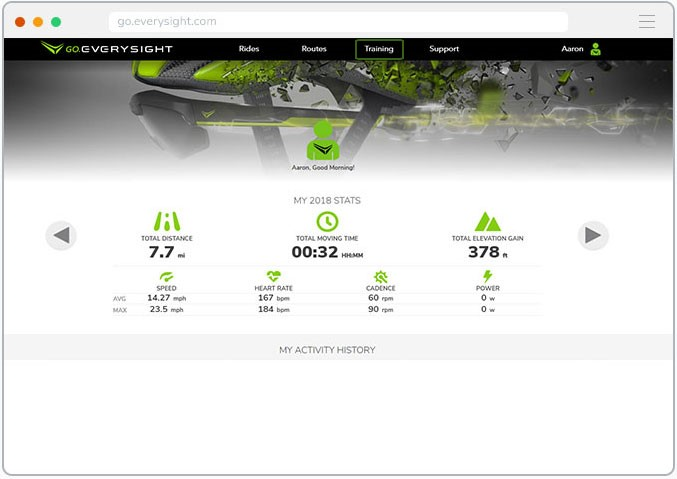
Task: Click the 14.27 mph average speed
Action: coord(166,298)
